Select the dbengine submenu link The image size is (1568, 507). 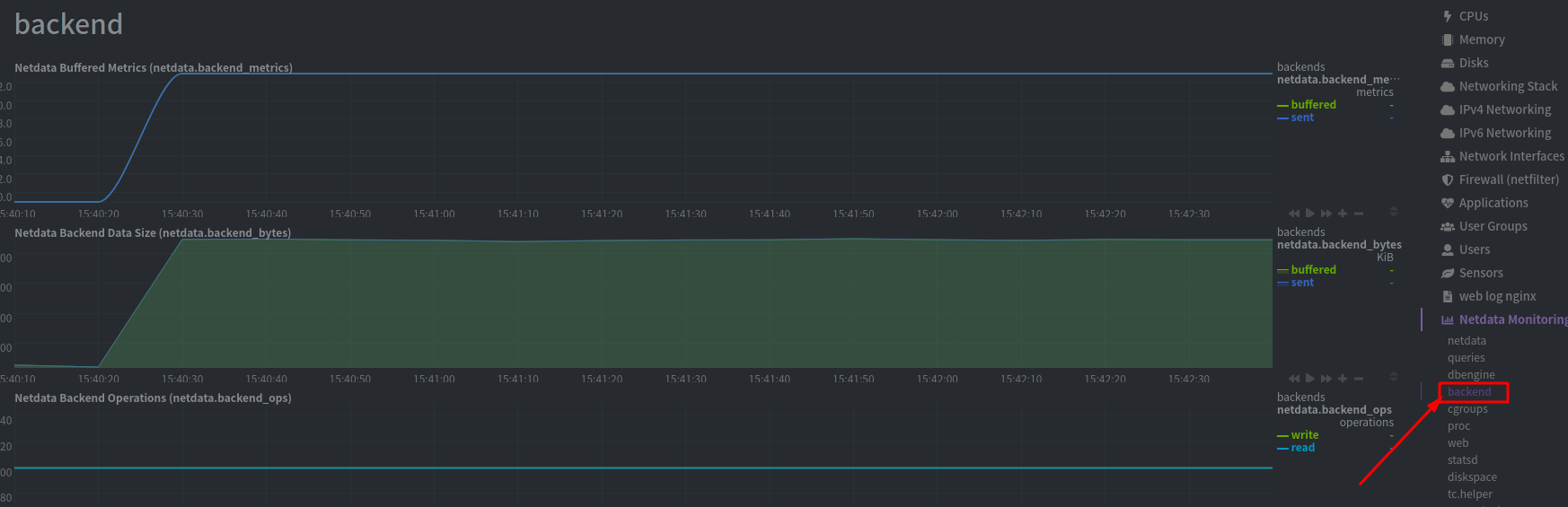[1471, 375]
